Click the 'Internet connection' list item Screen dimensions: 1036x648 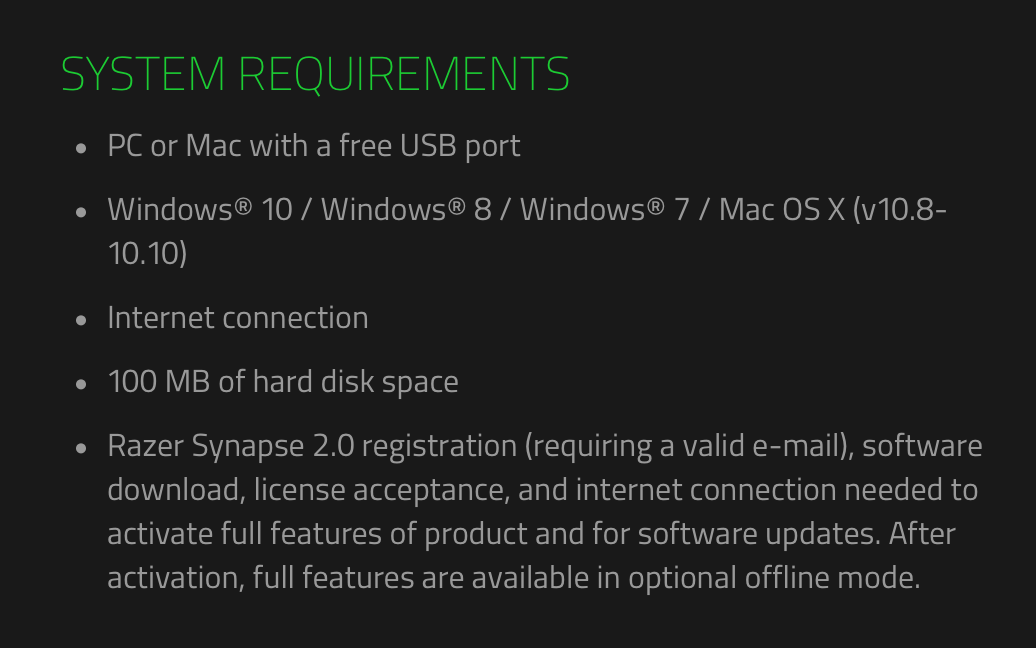pos(238,318)
